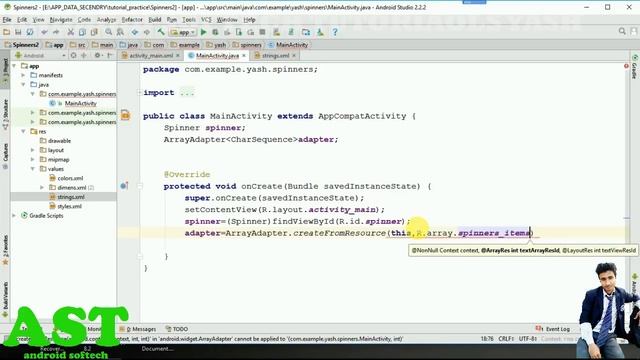Click the Cut scissors icon
The height and width of the screenshot is (360, 640).
click(71, 32)
